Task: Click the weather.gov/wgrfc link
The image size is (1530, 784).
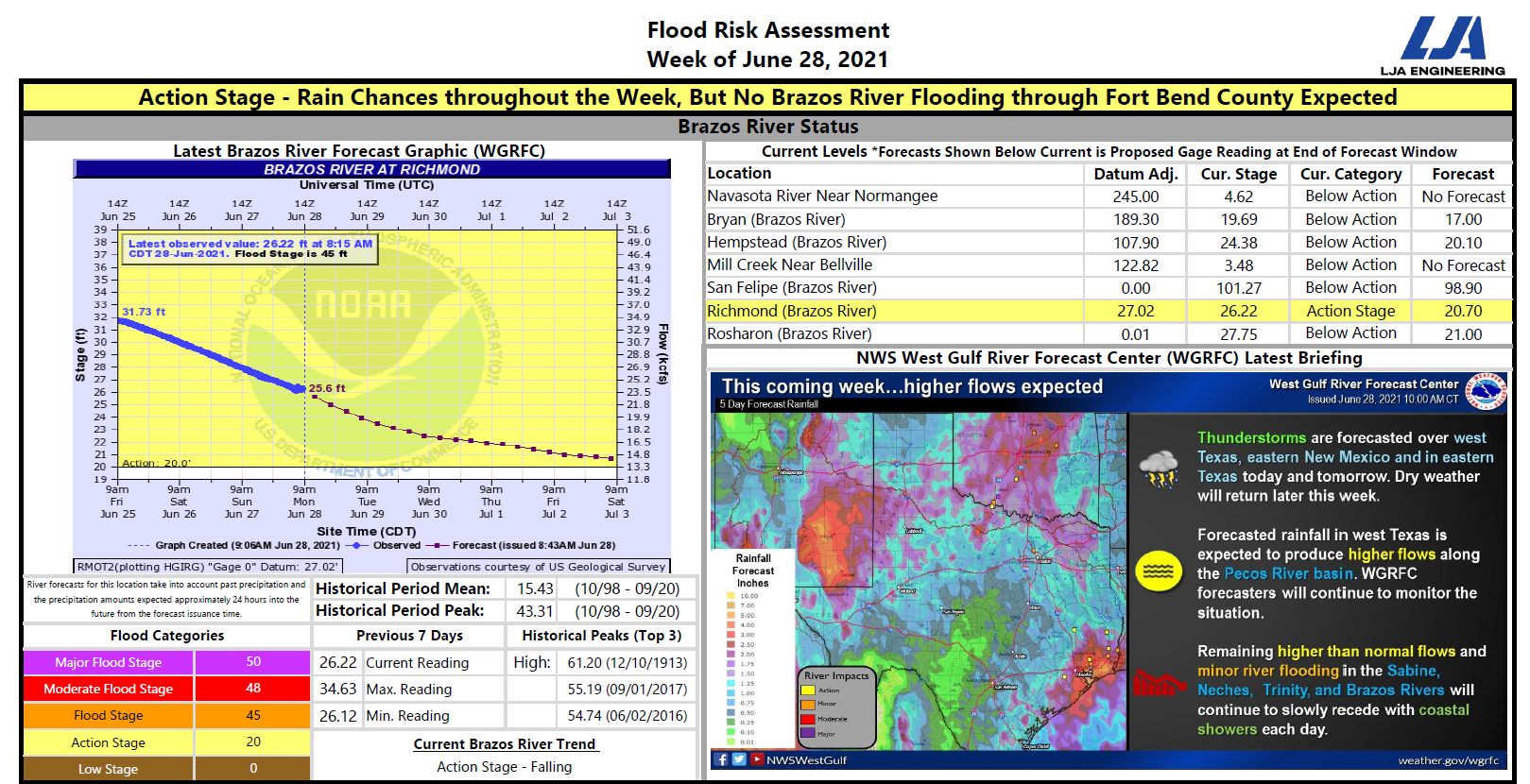Action: click(1449, 760)
